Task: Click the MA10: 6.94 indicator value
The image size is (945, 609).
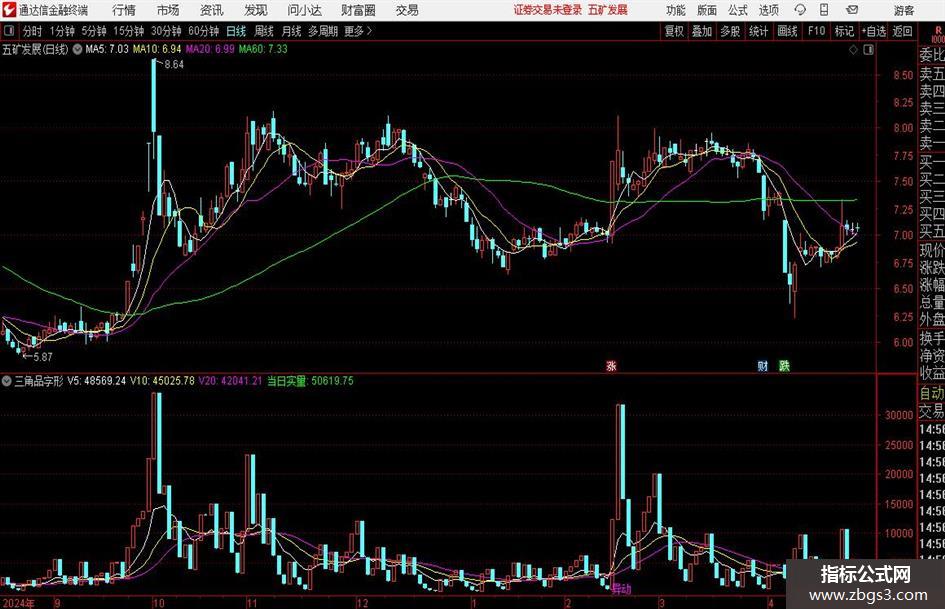Action: [x=157, y=49]
